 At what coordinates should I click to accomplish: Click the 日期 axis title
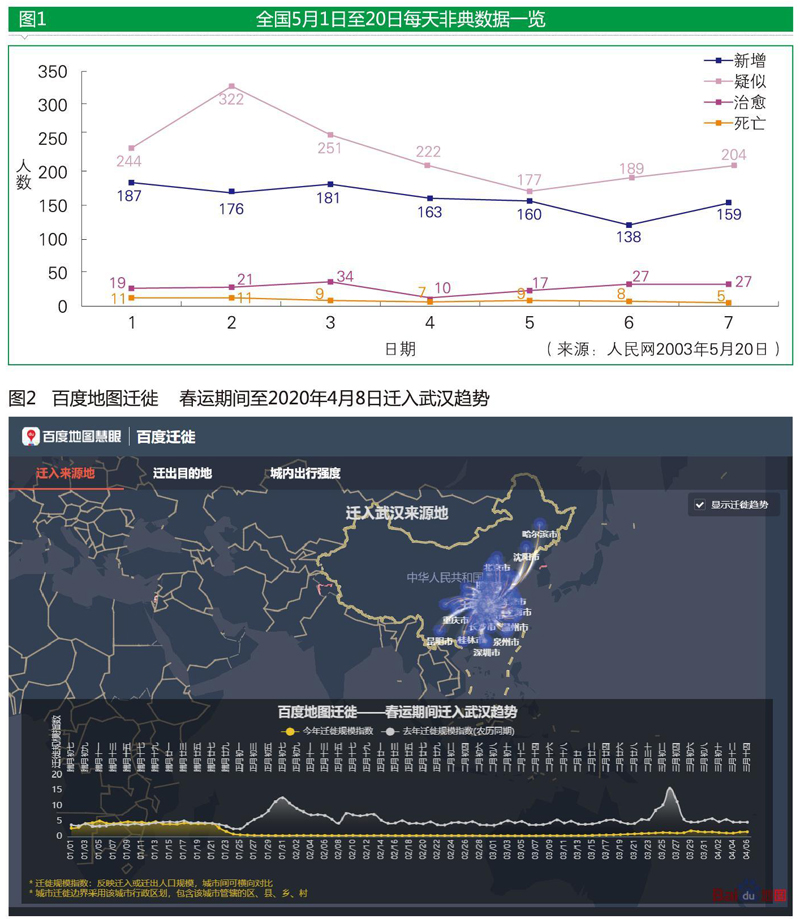click(400, 349)
